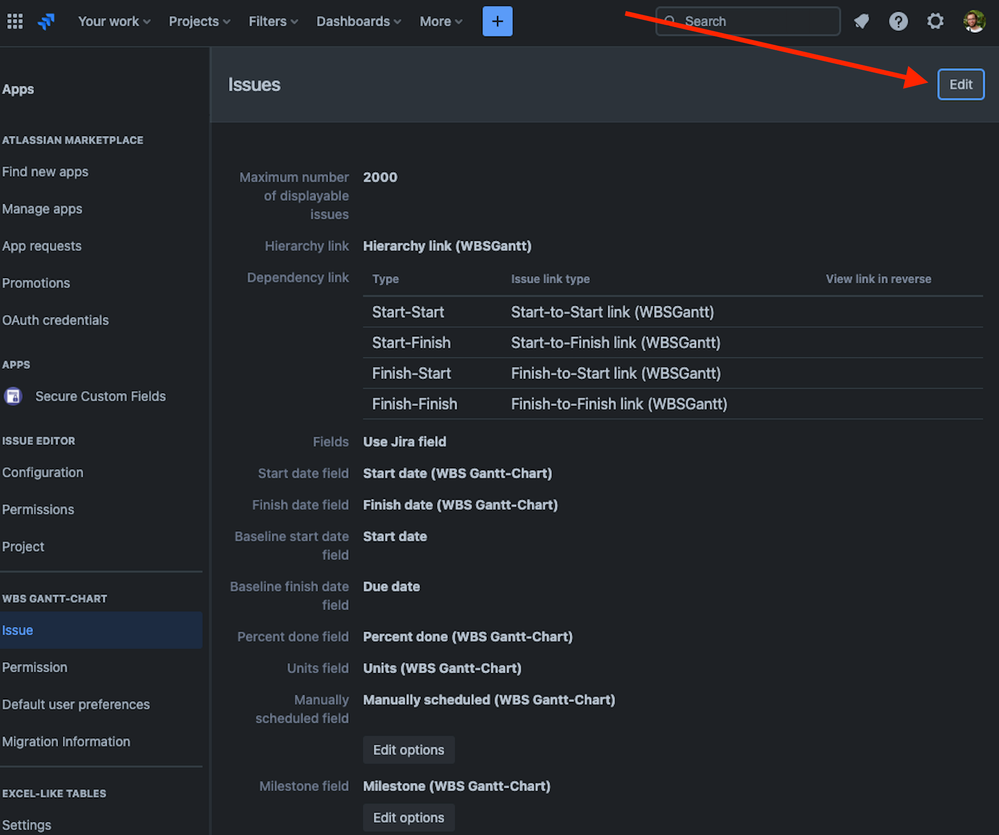Click the Use Jira field value
Screen dimensions: 999x835
405,441
